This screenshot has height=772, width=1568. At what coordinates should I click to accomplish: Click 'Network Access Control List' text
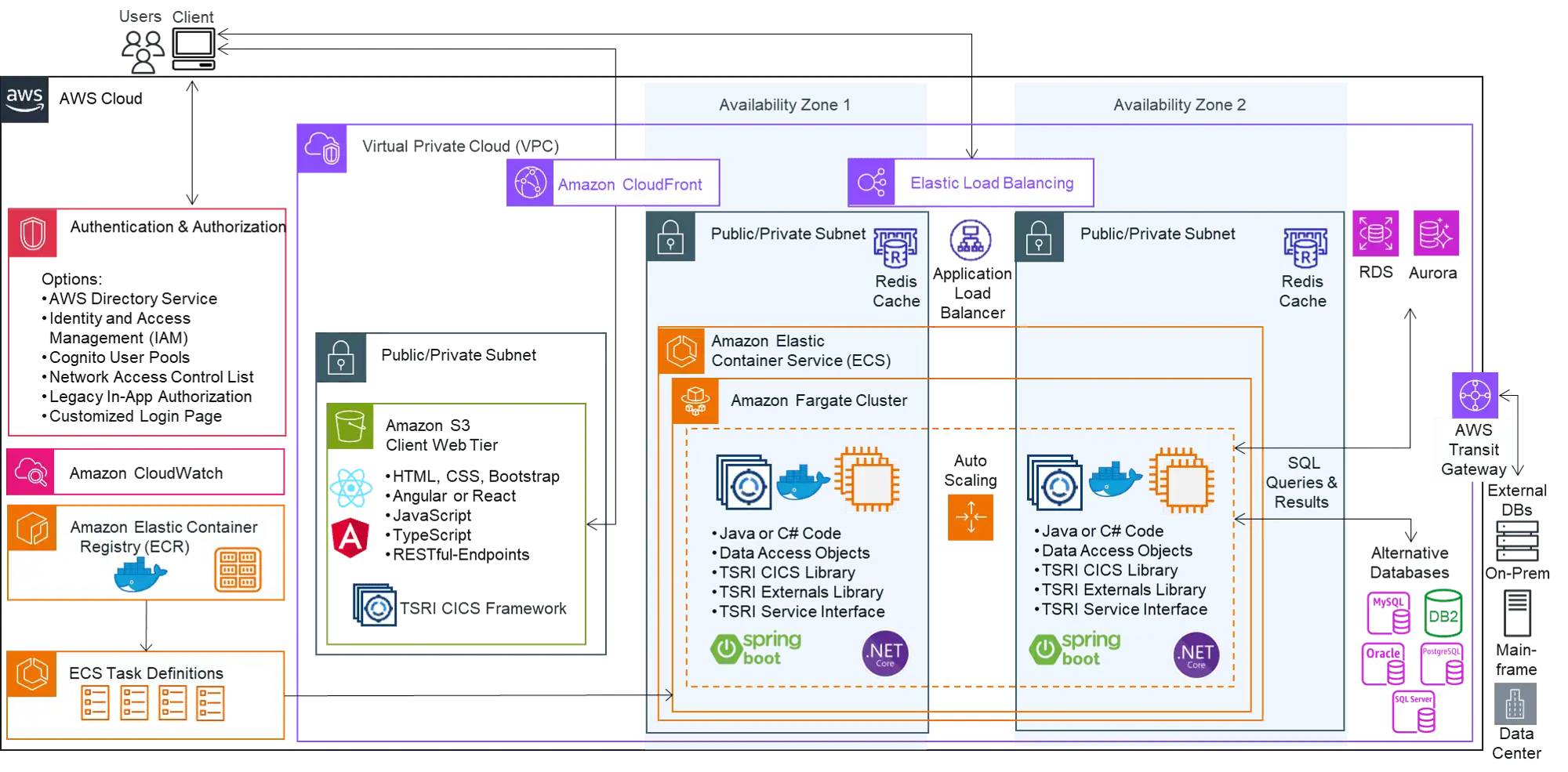click(151, 377)
